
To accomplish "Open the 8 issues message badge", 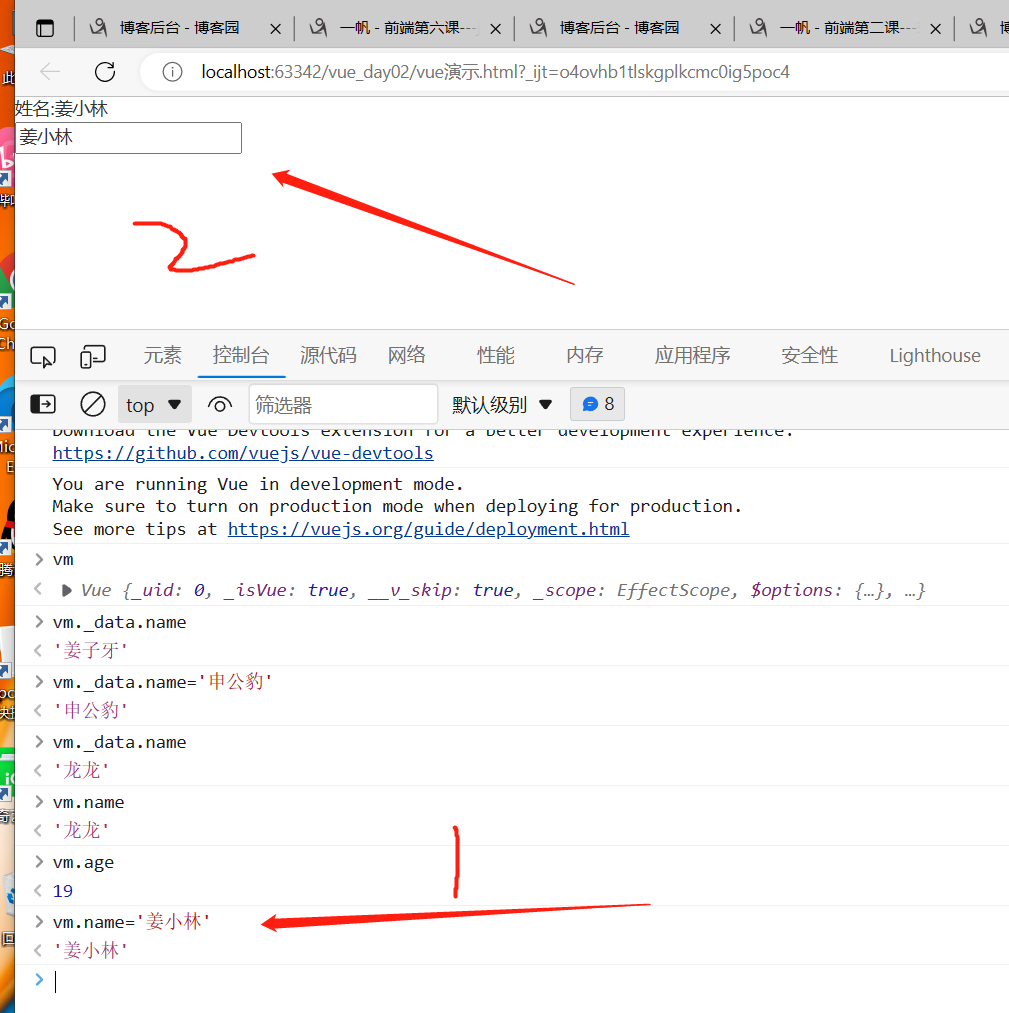I will tap(598, 404).
